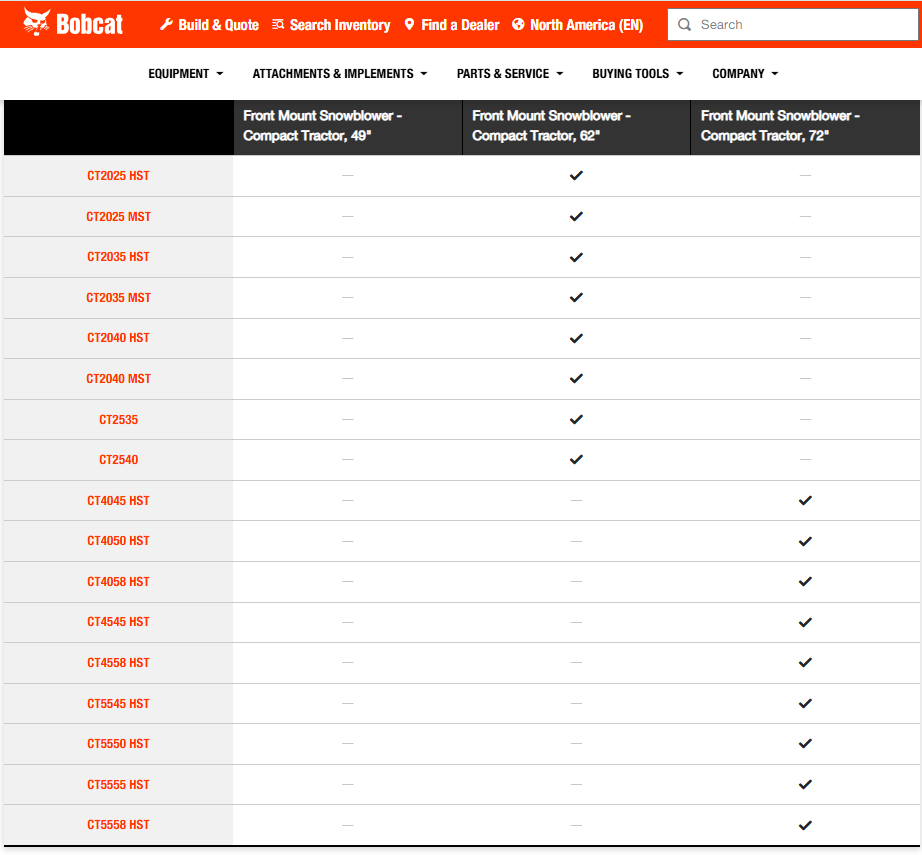Type in the Search input field
Viewport: 922px width, 855px height.
pos(800,25)
